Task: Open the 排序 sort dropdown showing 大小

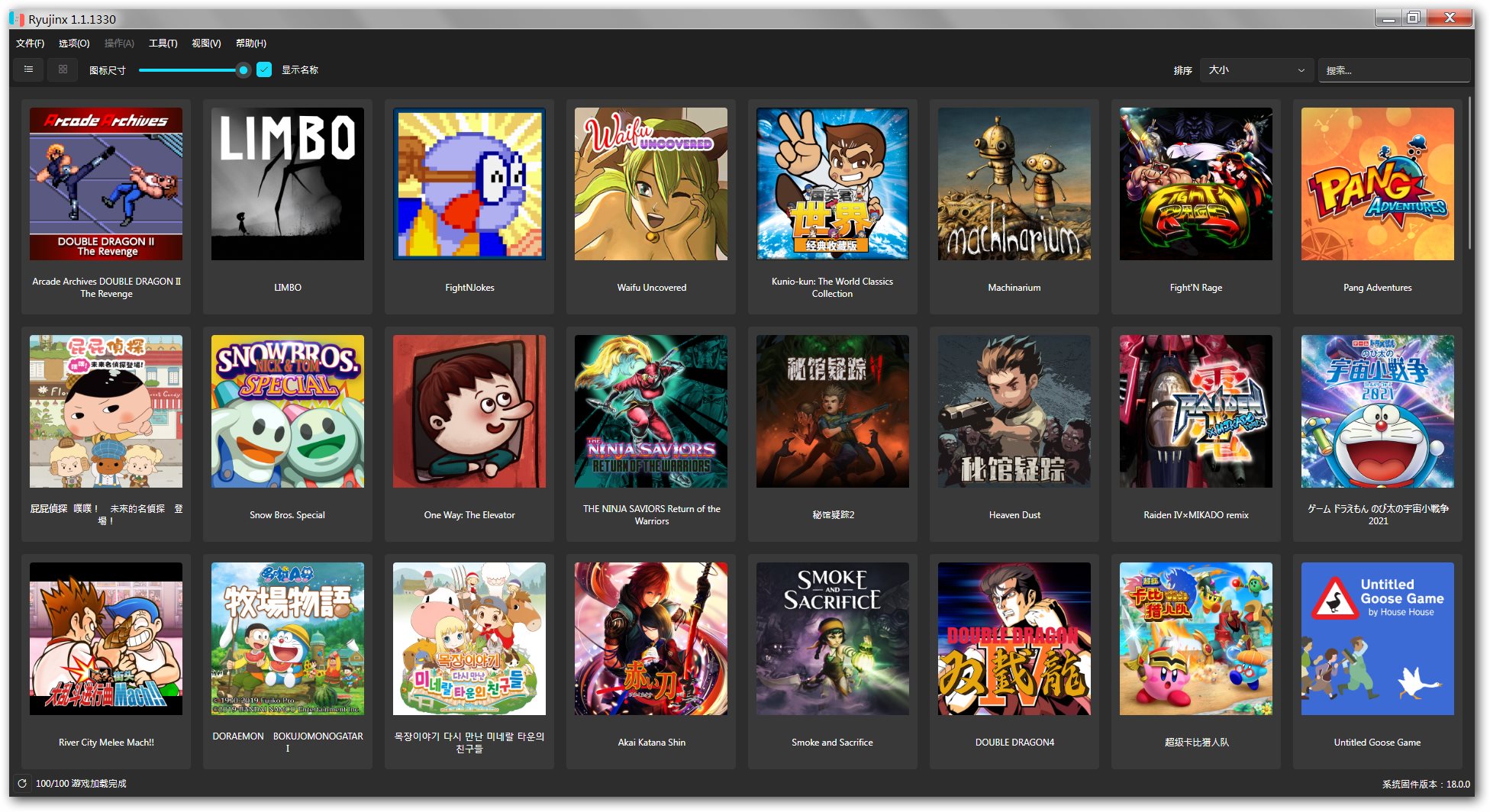Action: (1256, 70)
